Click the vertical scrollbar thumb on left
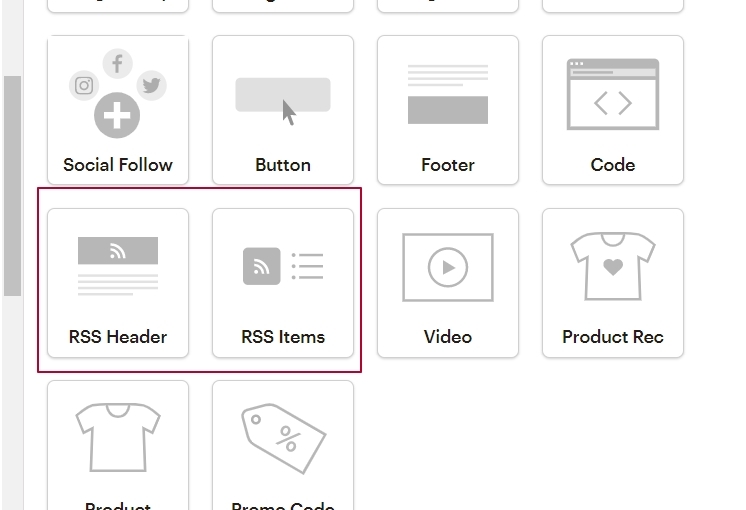The width and height of the screenshot is (746, 510). click(x=12, y=185)
